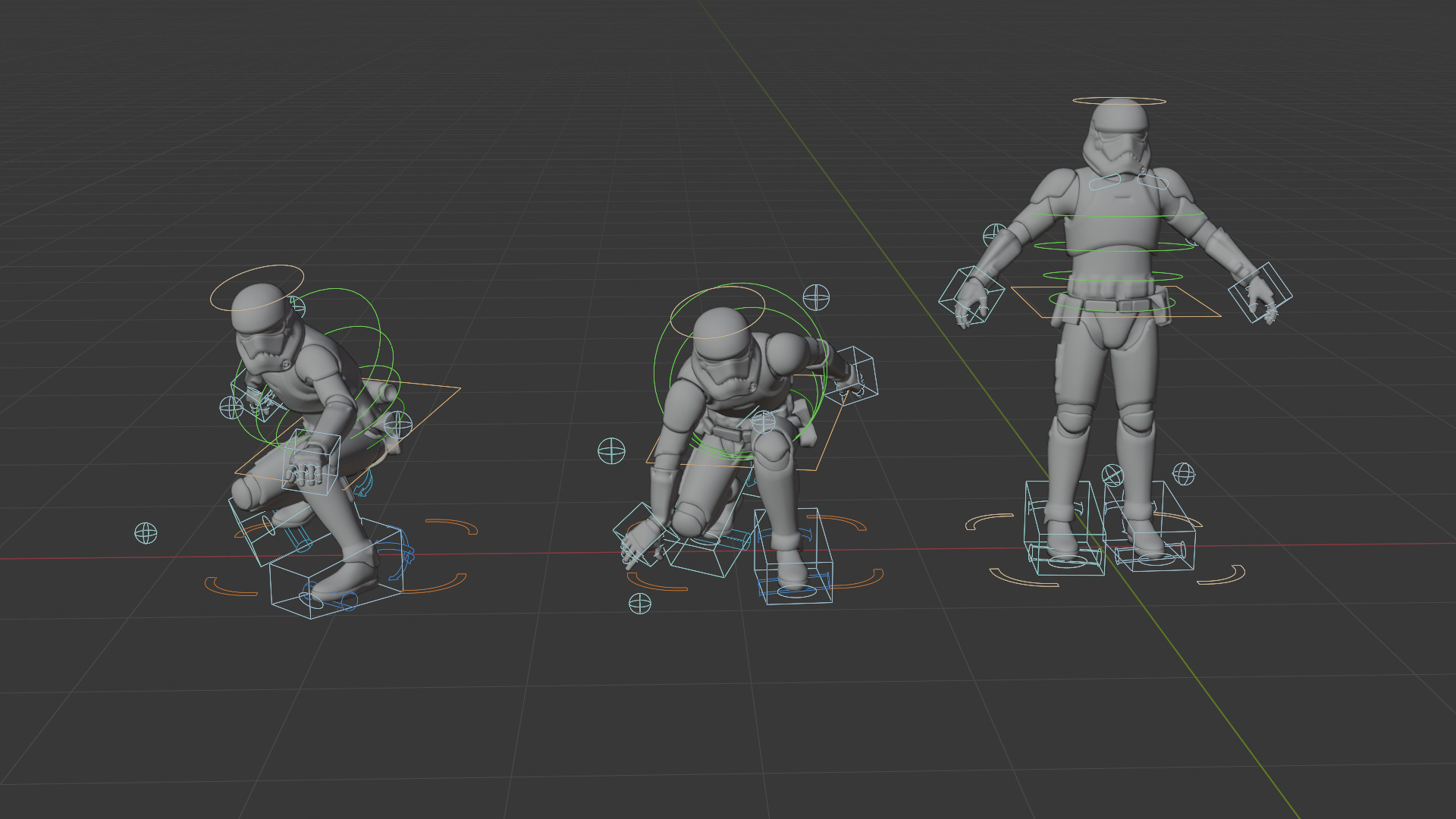The image size is (1456, 819).
Task: Click the sphere control below middle trooper's grounded hand
Action: pyautogui.click(x=640, y=604)
